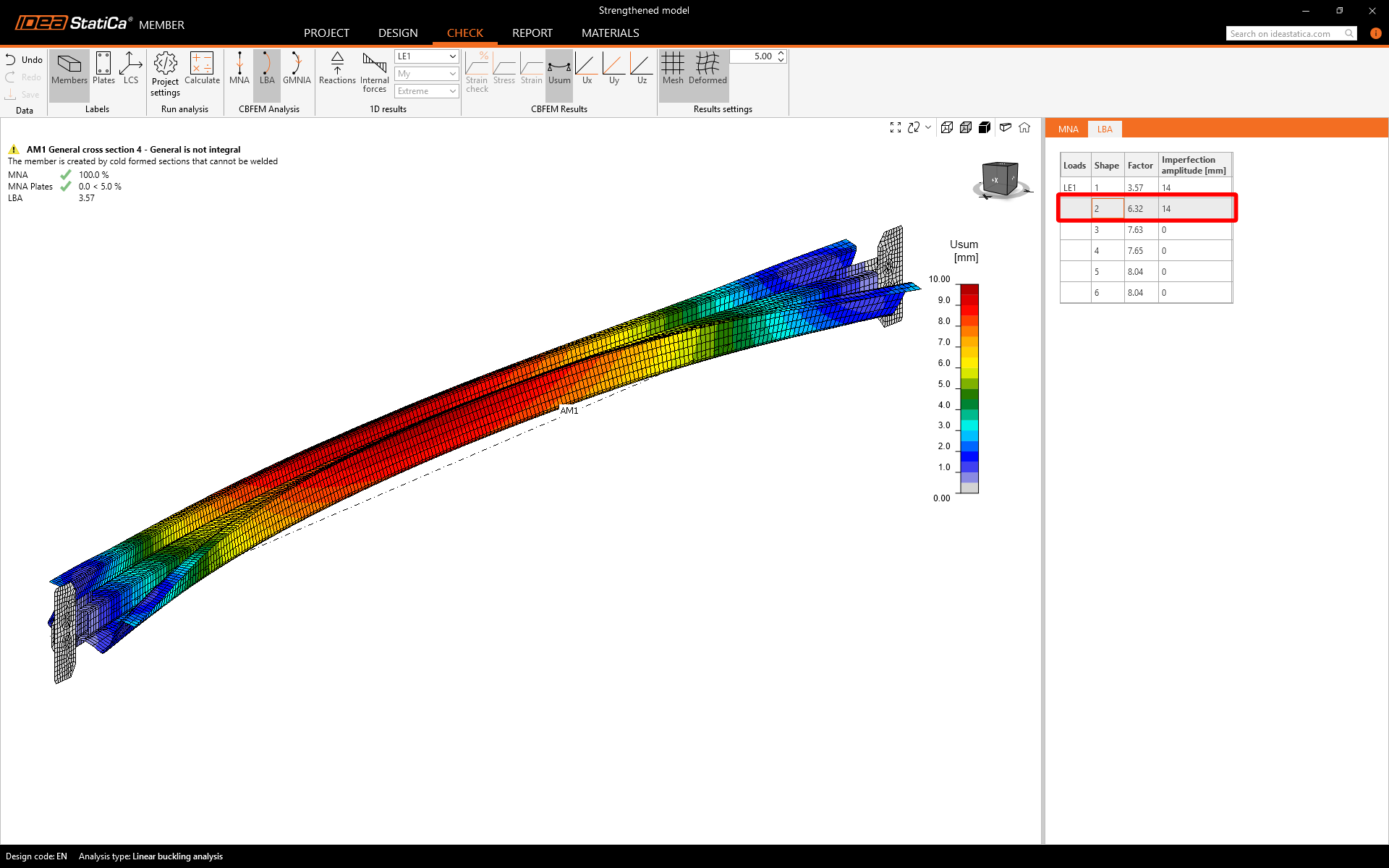Screen dimensions: 1389x868
Task: Click the Calculate icon in Run analysis
Action: click(202, 68)
